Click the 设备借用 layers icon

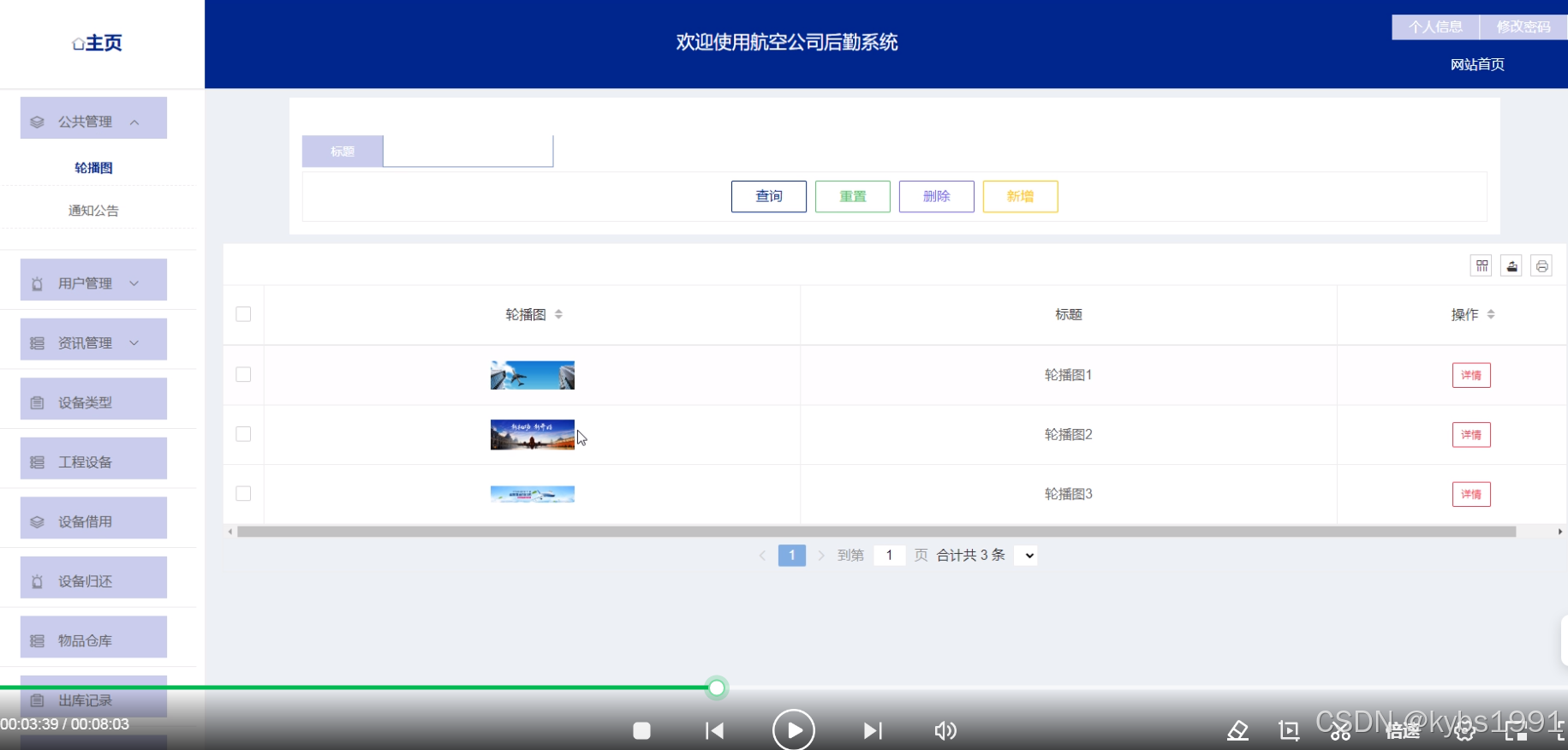coord(37,521)
